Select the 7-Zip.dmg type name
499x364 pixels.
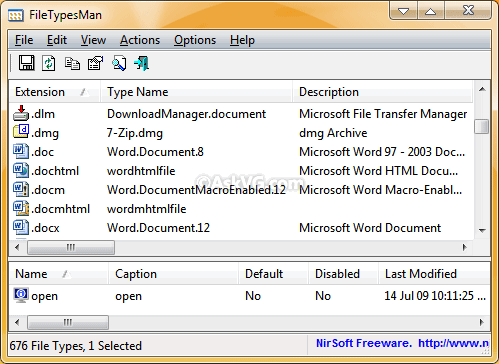tap(135, 133)
